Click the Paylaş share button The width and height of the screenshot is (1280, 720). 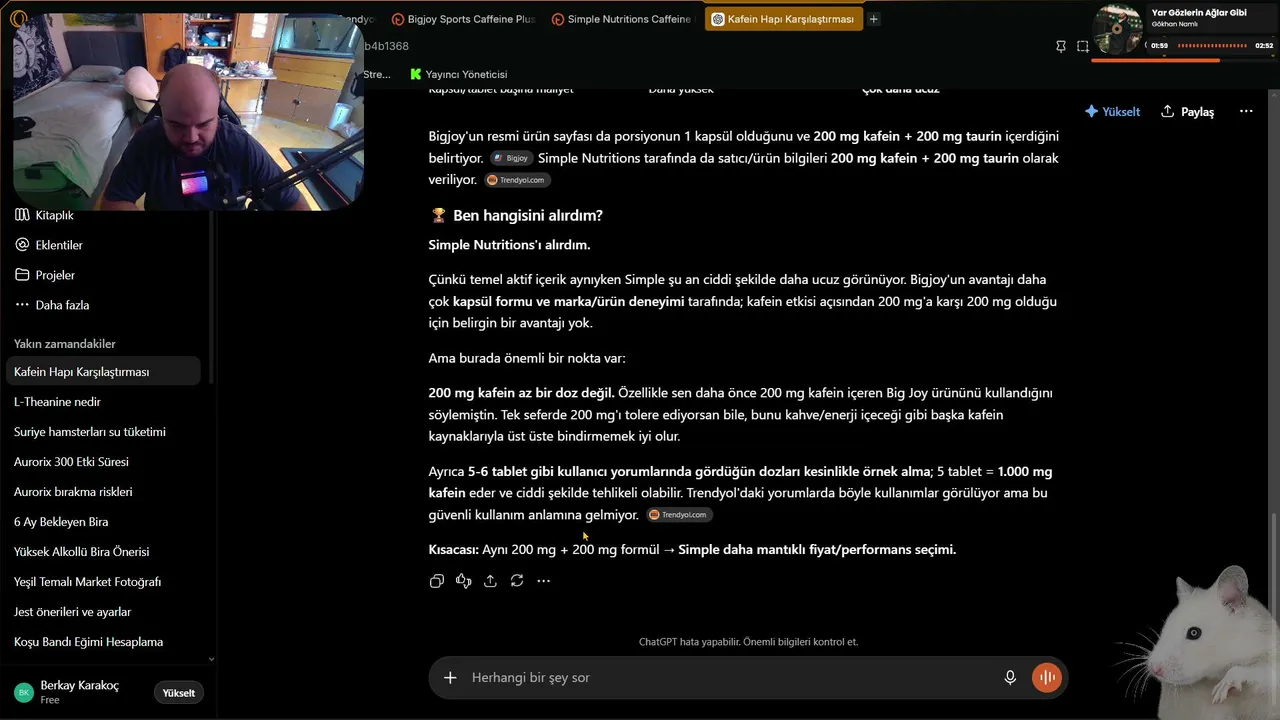tap(1187, 112)
